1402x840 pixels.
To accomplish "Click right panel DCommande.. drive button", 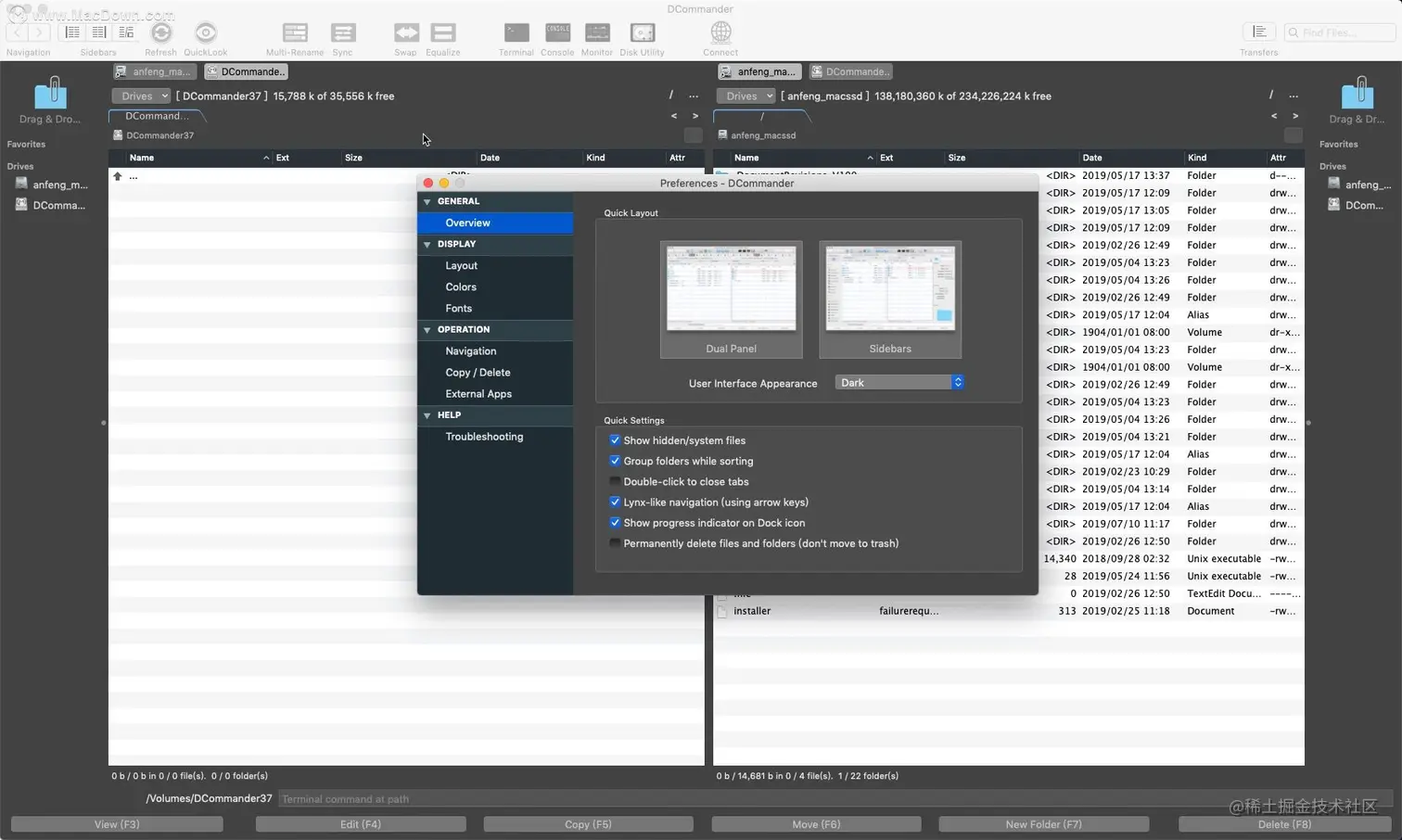I will pos(851,71).
